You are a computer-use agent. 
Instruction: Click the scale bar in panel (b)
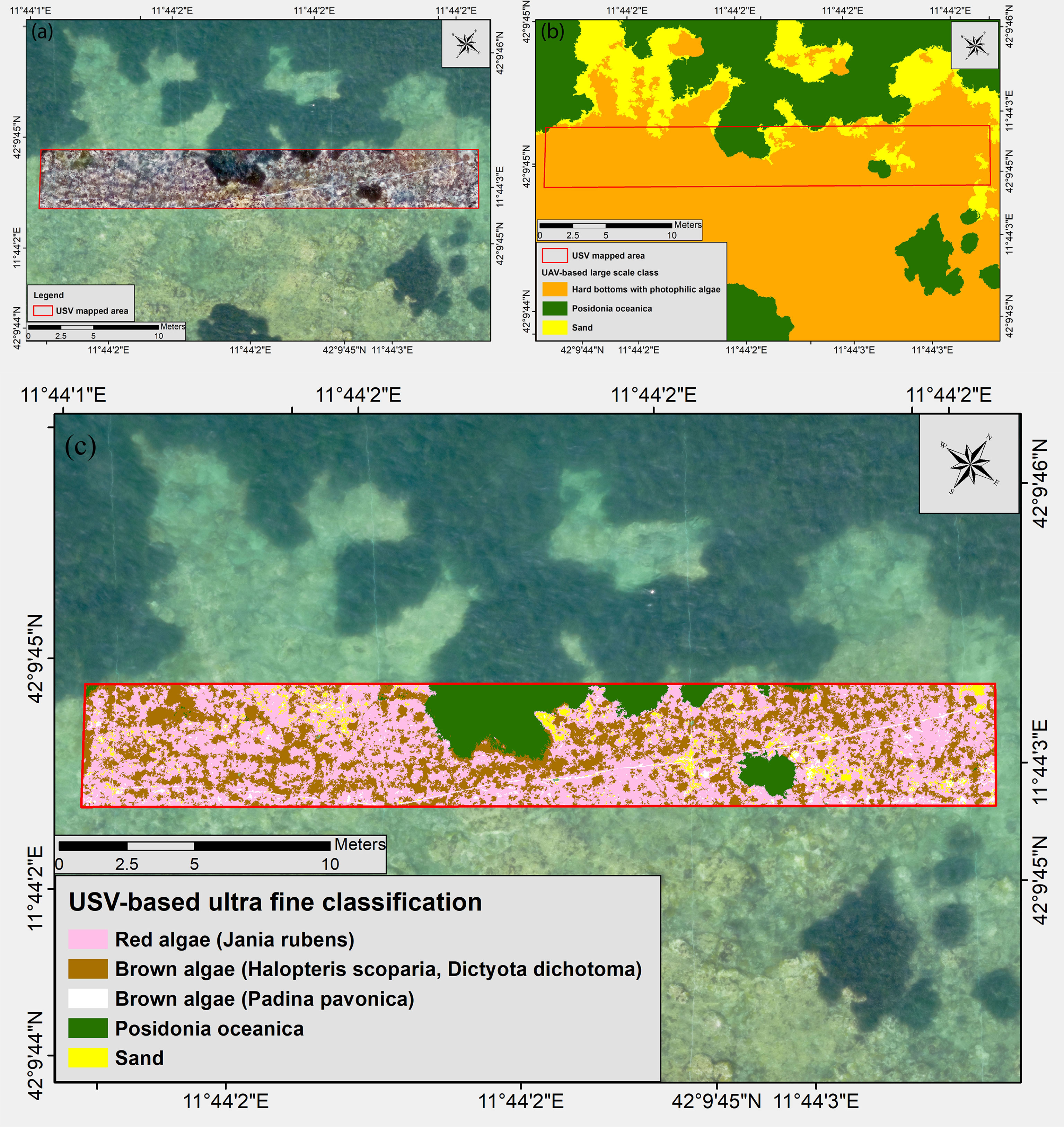(x=606, y=226)
